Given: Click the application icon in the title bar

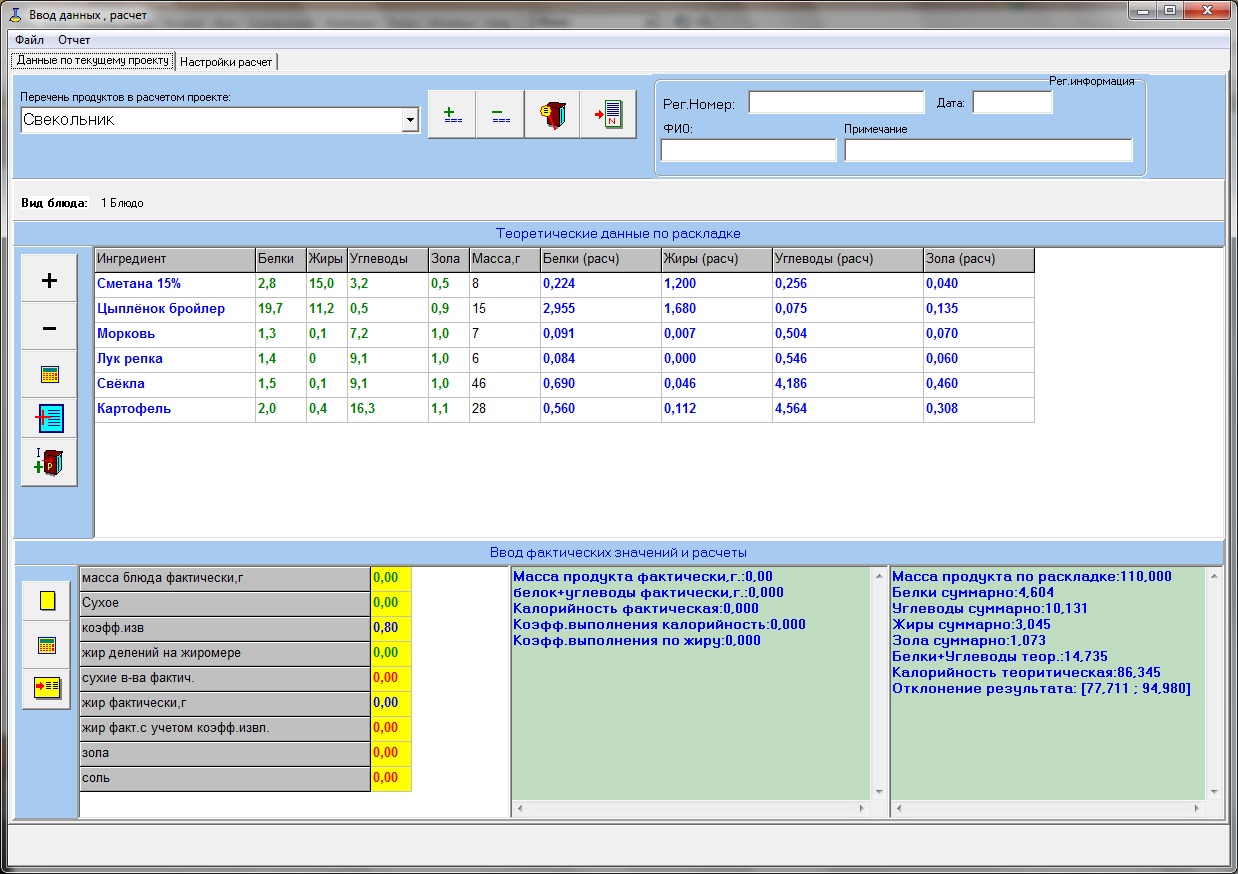Looking at the screenshot, I should [x=15, y=14].
